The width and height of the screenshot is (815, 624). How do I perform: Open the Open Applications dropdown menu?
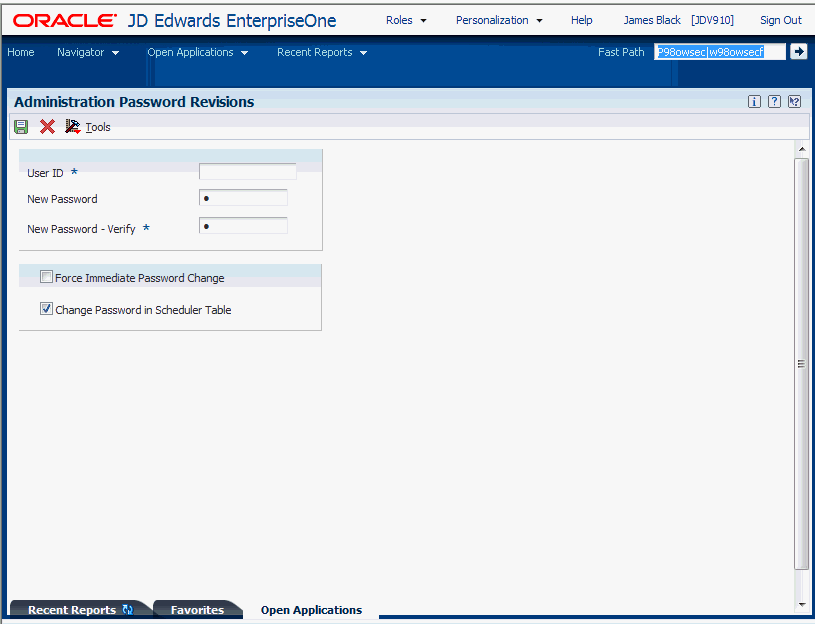198,52
